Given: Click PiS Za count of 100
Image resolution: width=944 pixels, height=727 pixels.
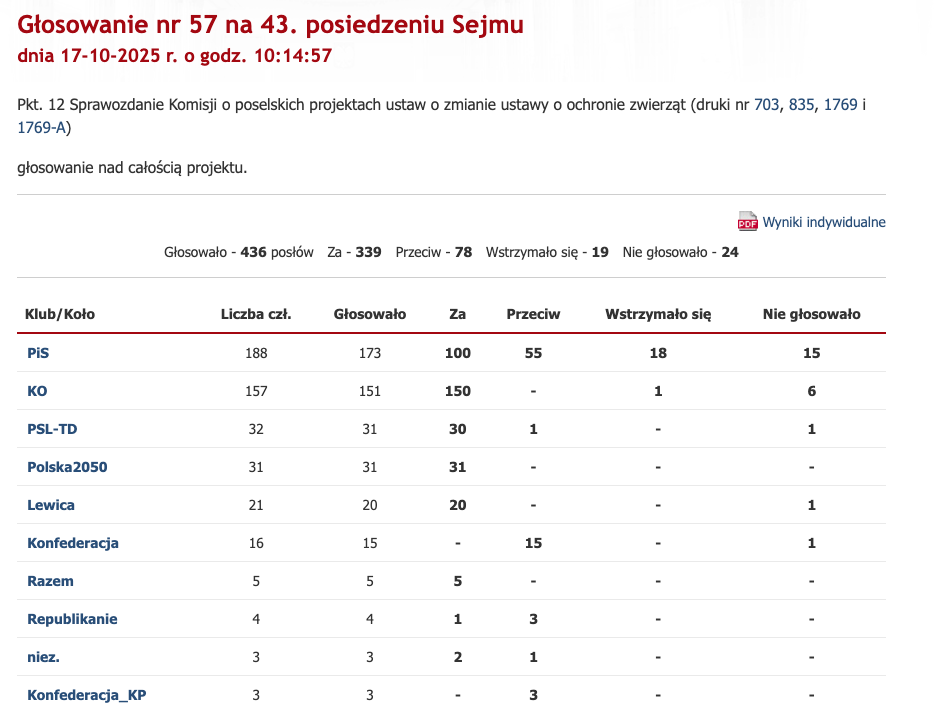Looking at the screenshot, I should click(x=458, y=353).
